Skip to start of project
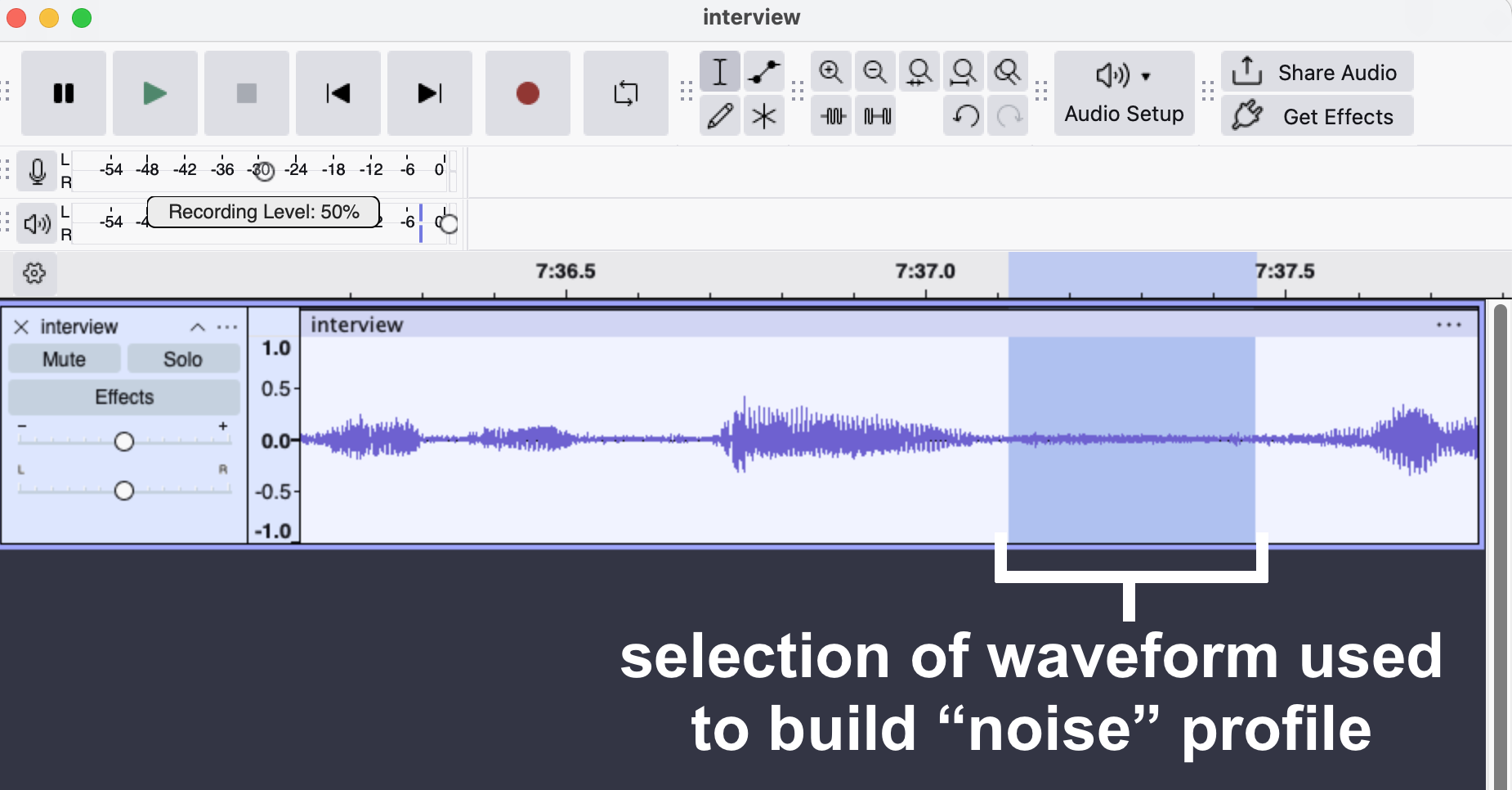Screen dimensions: 1512x790 click(x=338, y=93)
